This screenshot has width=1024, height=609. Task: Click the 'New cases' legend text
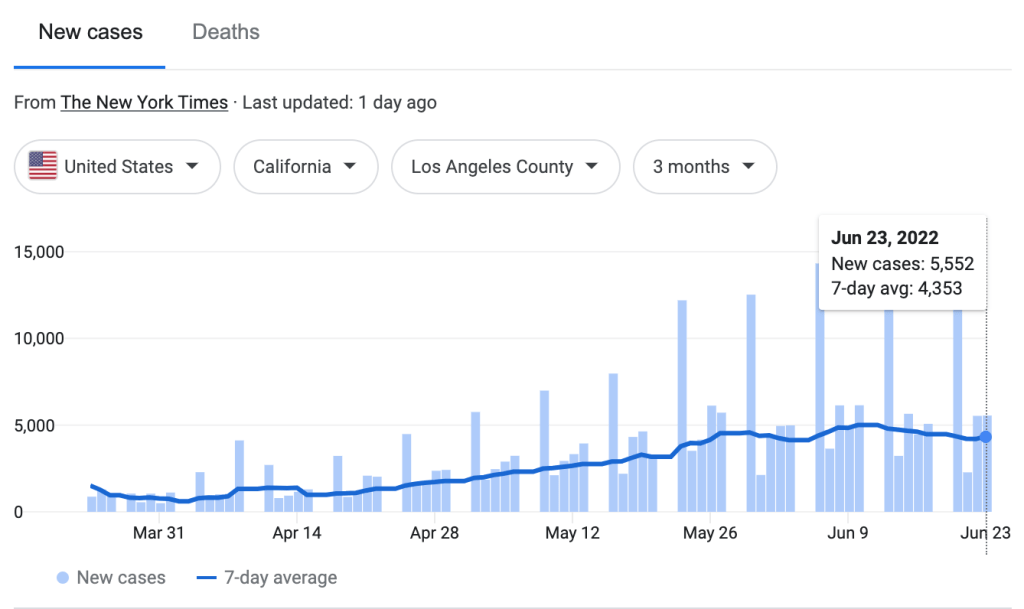pyautogui.click(x=121, y=578)
